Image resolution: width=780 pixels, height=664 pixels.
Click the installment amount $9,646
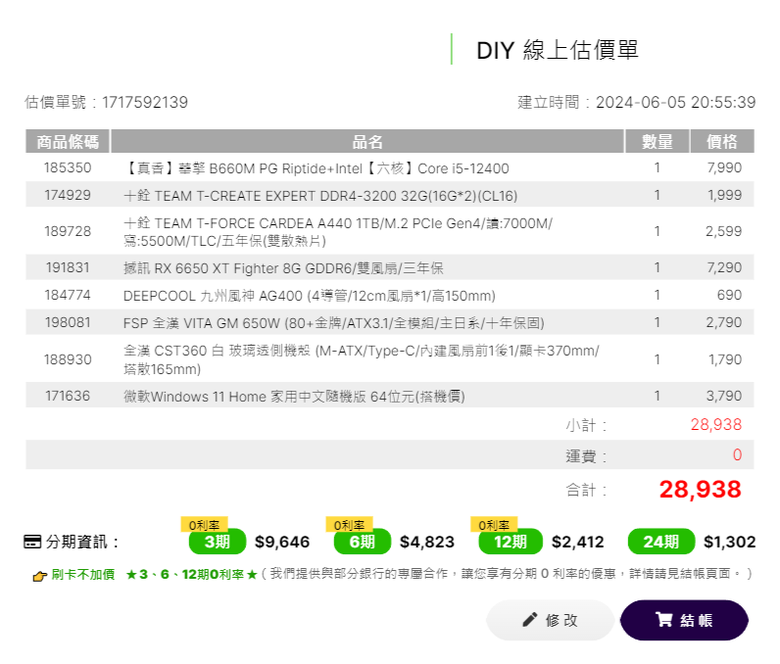click(x=282, y=542)
